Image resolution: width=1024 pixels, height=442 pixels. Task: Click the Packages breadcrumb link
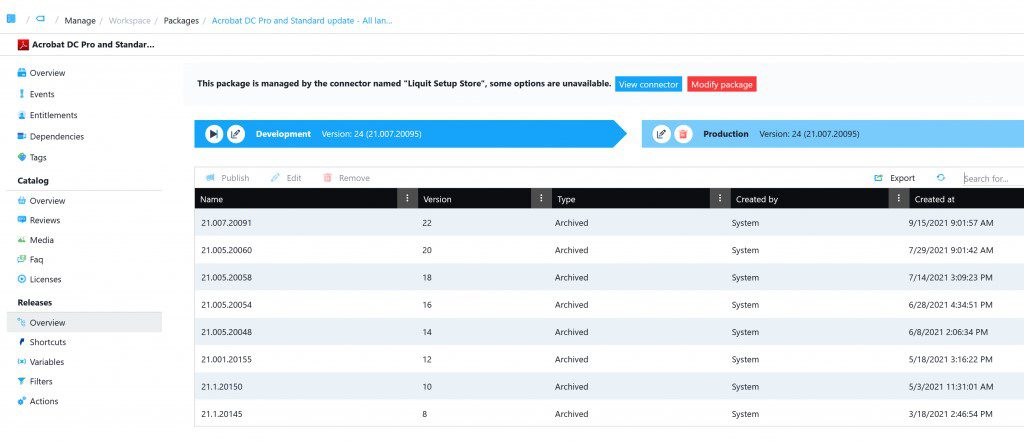[181, 20]
